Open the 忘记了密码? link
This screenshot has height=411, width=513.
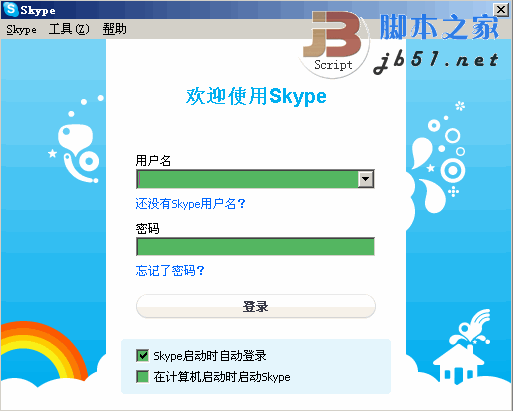point(170,271)
